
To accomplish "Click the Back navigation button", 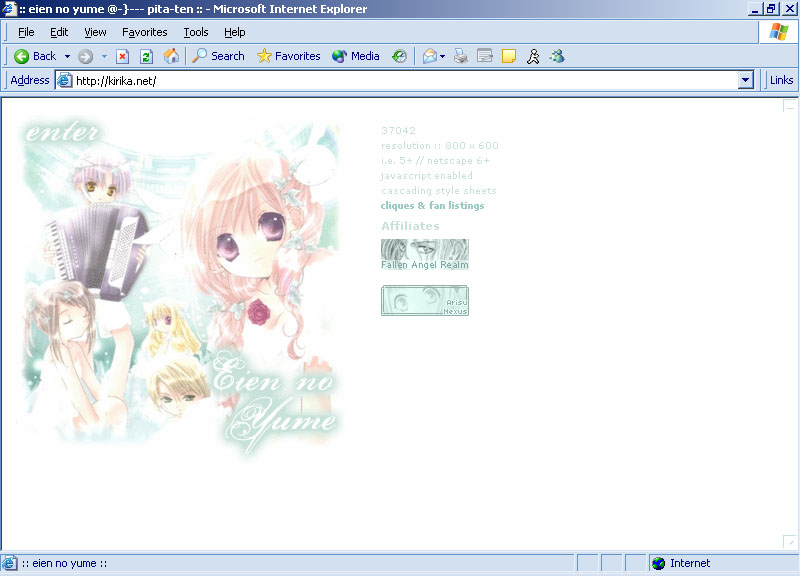I will [x=35, y=56].
